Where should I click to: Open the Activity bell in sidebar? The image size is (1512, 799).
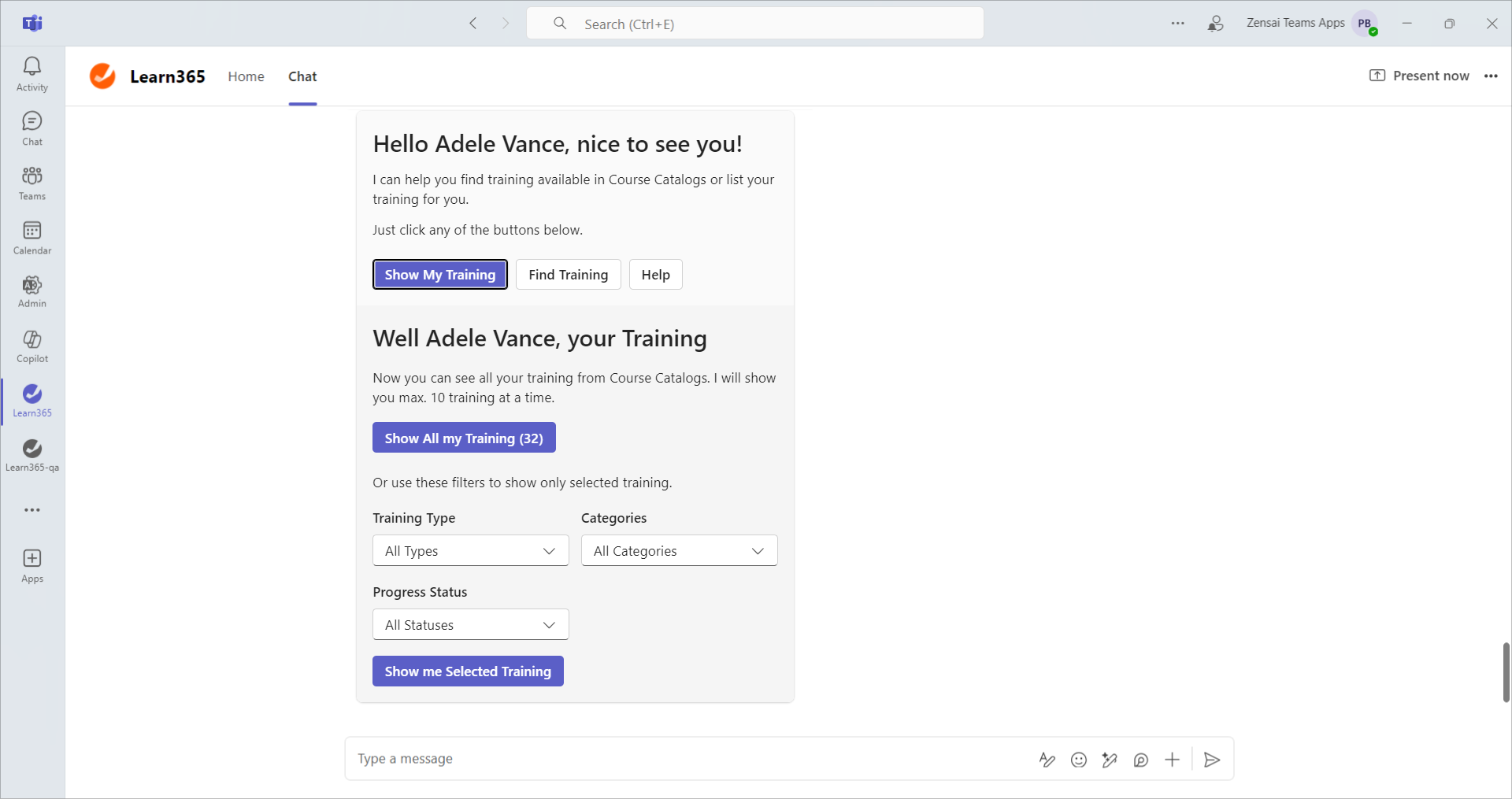pos(31,74)
